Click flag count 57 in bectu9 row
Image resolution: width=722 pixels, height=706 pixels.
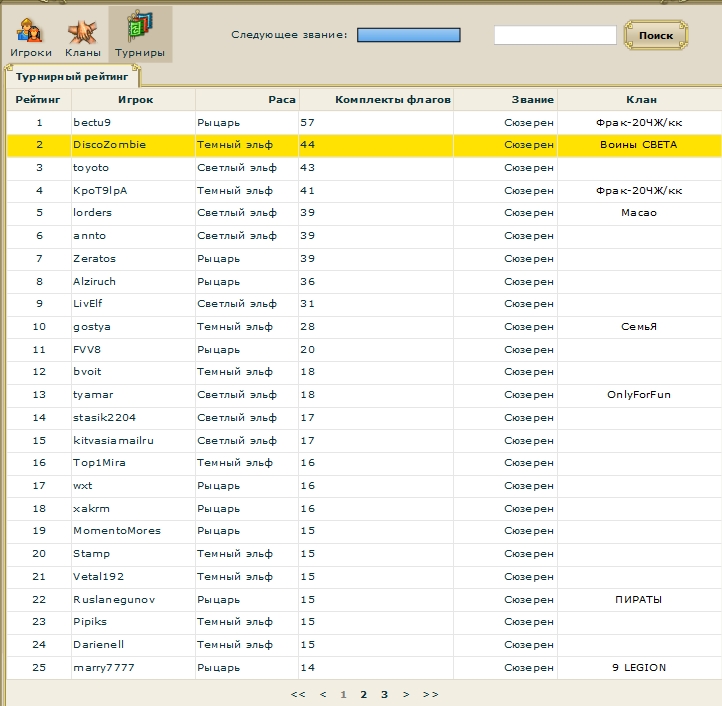coord(308,123)
